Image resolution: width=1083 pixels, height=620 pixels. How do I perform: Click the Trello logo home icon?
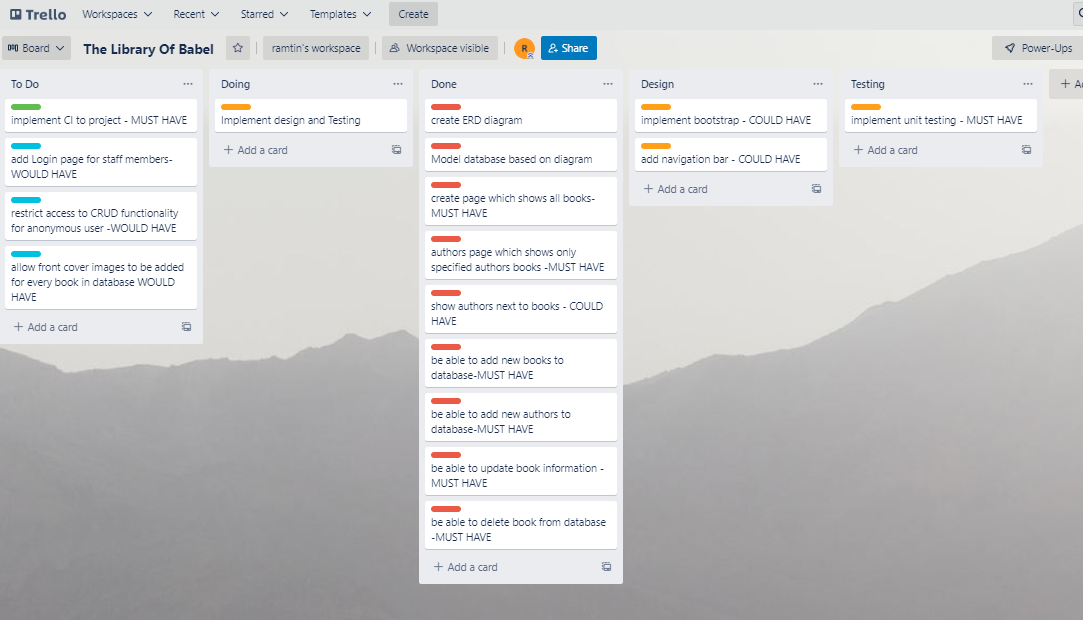pyautogui.click(x=38, y=14)
